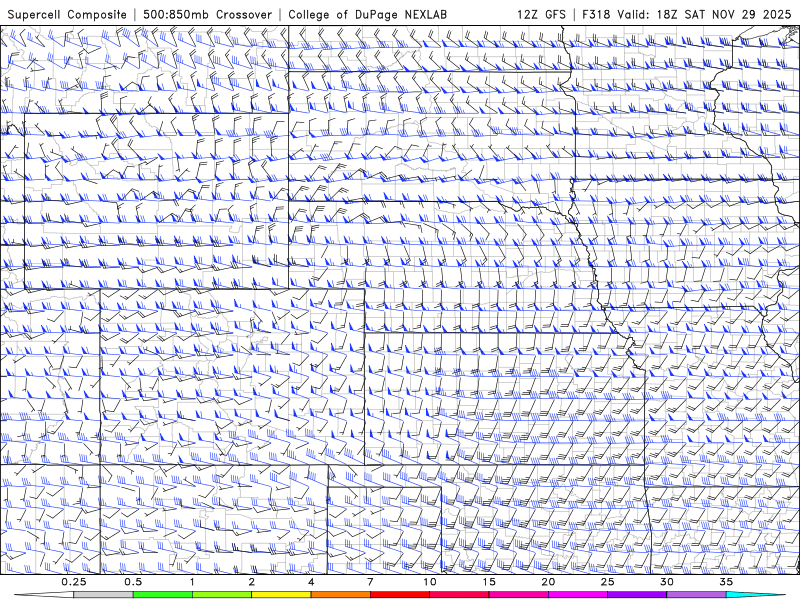Click 'College of DuPage NEXLAB' text
This screenshot has width=800, height=600.
367,15
